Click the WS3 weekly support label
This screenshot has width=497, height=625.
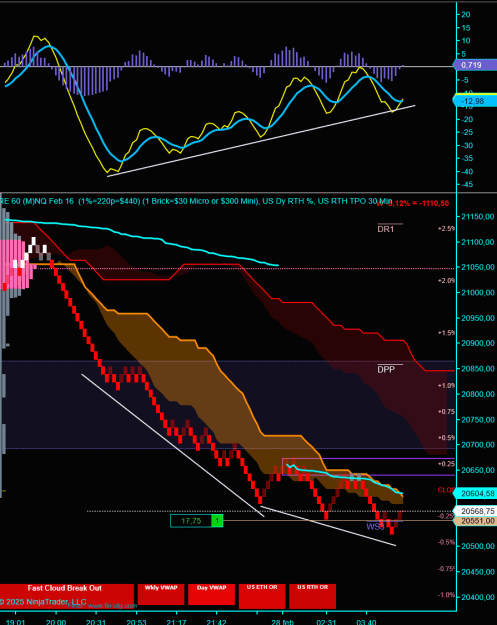[x=375, y=527]
